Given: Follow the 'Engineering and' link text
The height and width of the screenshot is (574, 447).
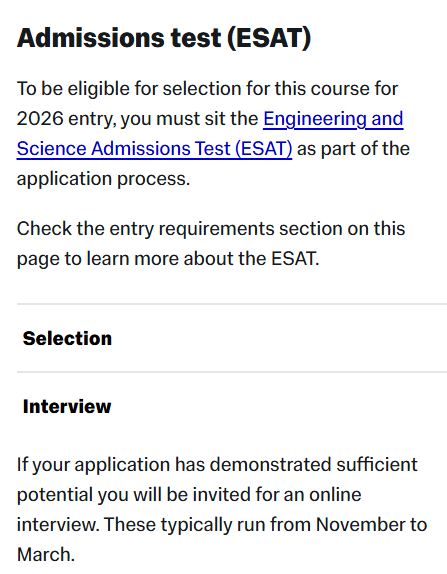Looking at the screenshot, I should pos(333,119).
